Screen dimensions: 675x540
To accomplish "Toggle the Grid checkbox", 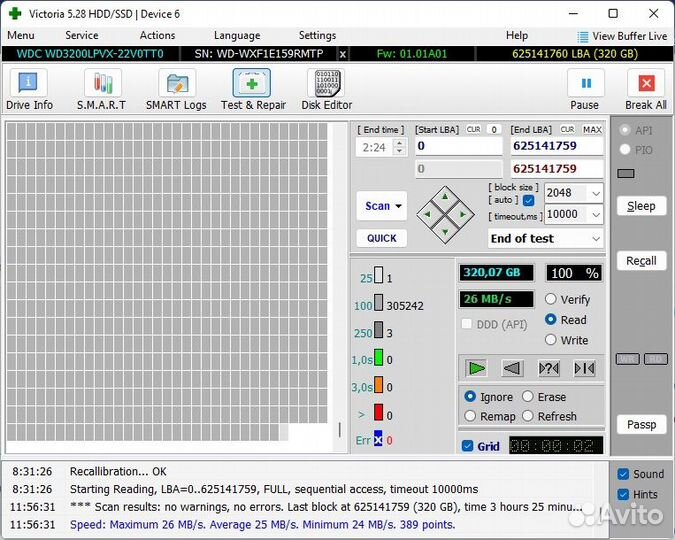I will point(467,446).
